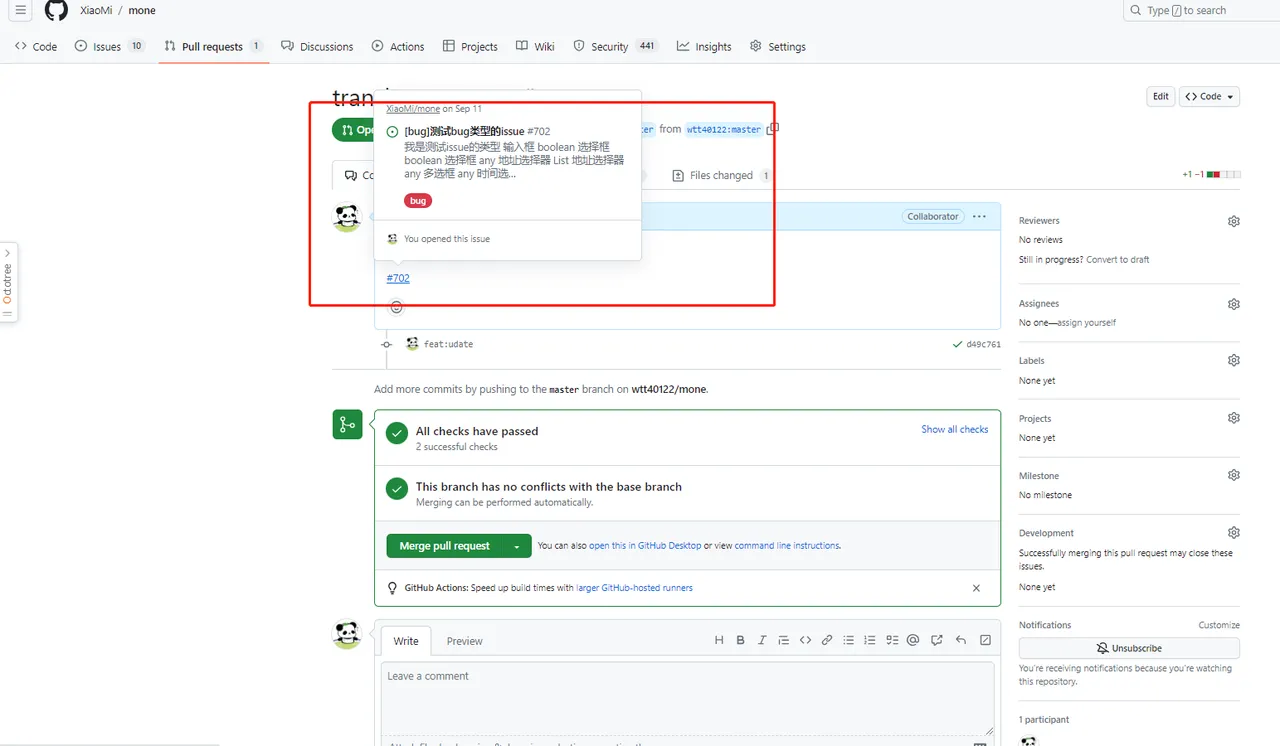
Task: Open the hamburger navigation menu
Action: click(21, 11)
